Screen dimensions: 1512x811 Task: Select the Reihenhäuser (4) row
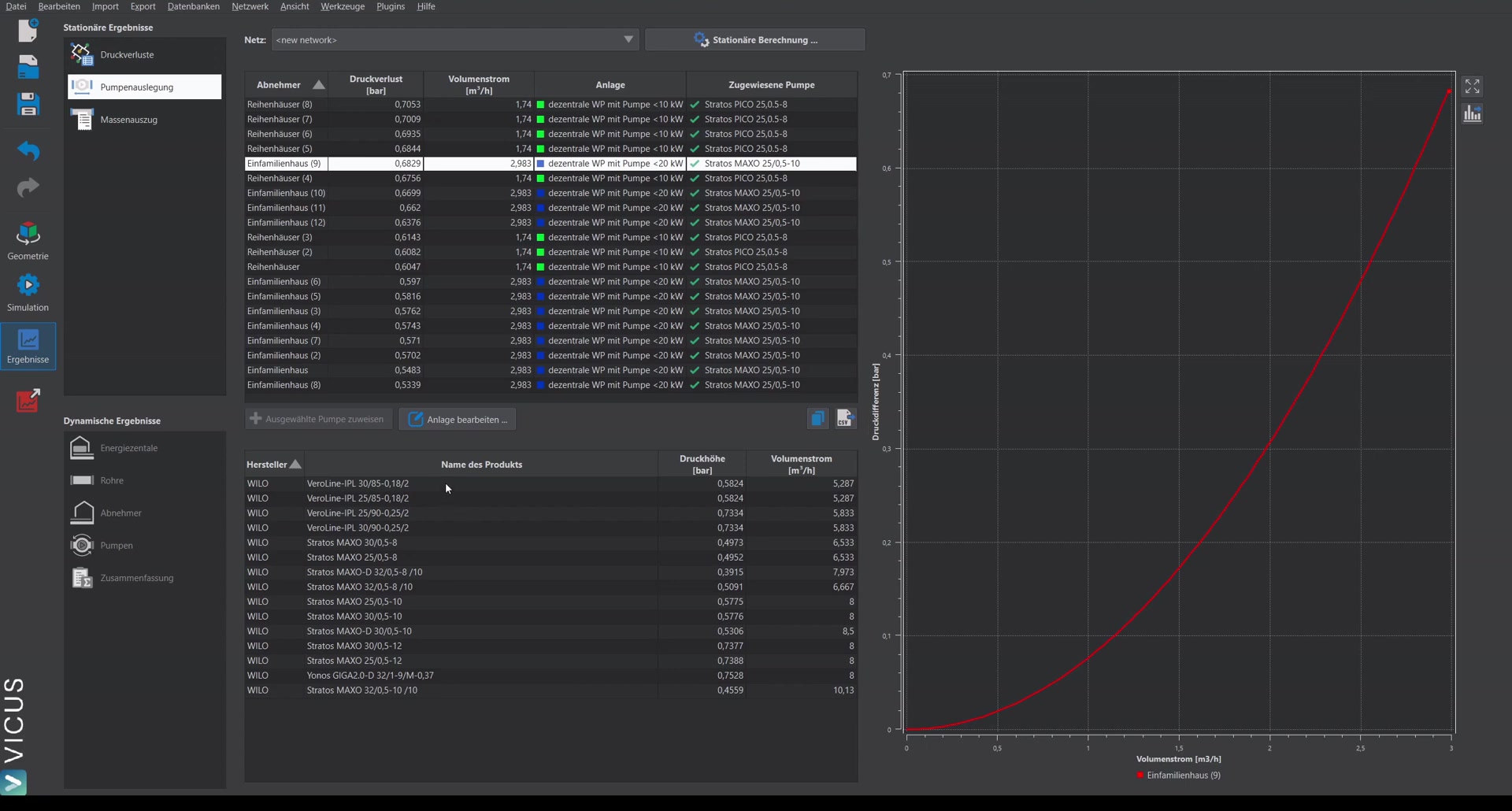pos(550,178)
